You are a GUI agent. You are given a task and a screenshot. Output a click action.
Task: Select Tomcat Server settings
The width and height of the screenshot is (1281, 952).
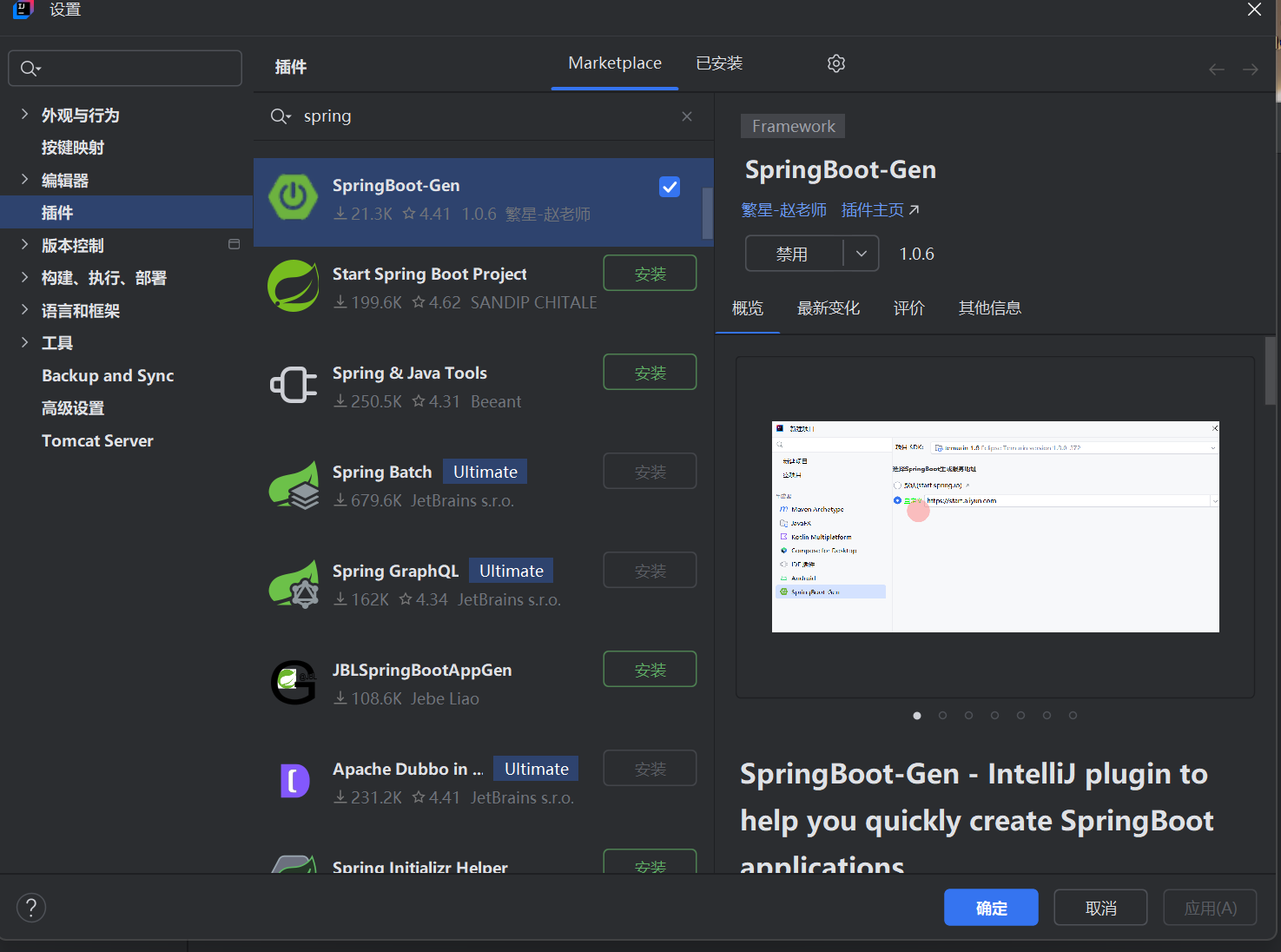click(x=126, y=440)
